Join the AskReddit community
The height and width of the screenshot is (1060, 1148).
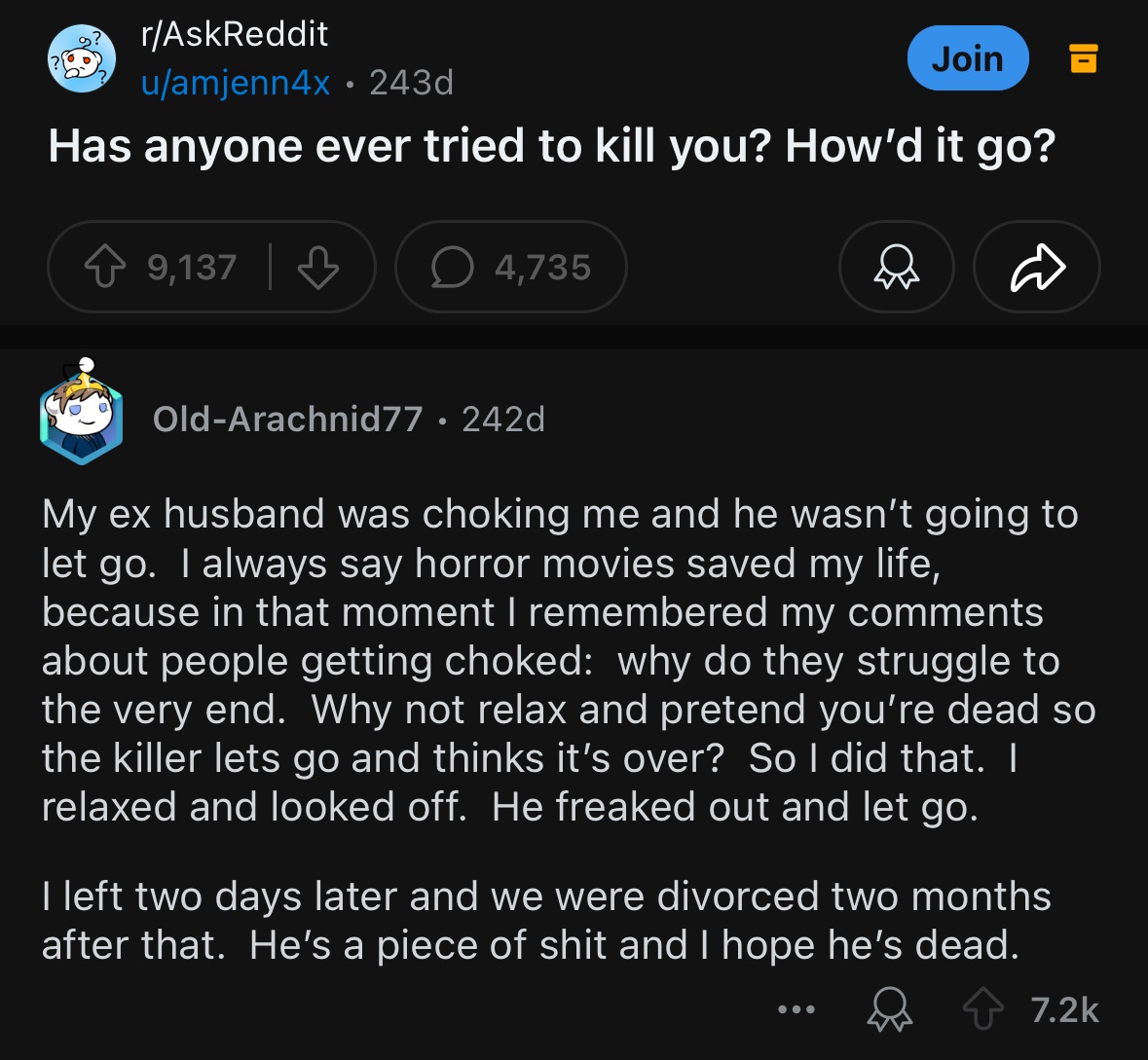(x=967, y=59)
